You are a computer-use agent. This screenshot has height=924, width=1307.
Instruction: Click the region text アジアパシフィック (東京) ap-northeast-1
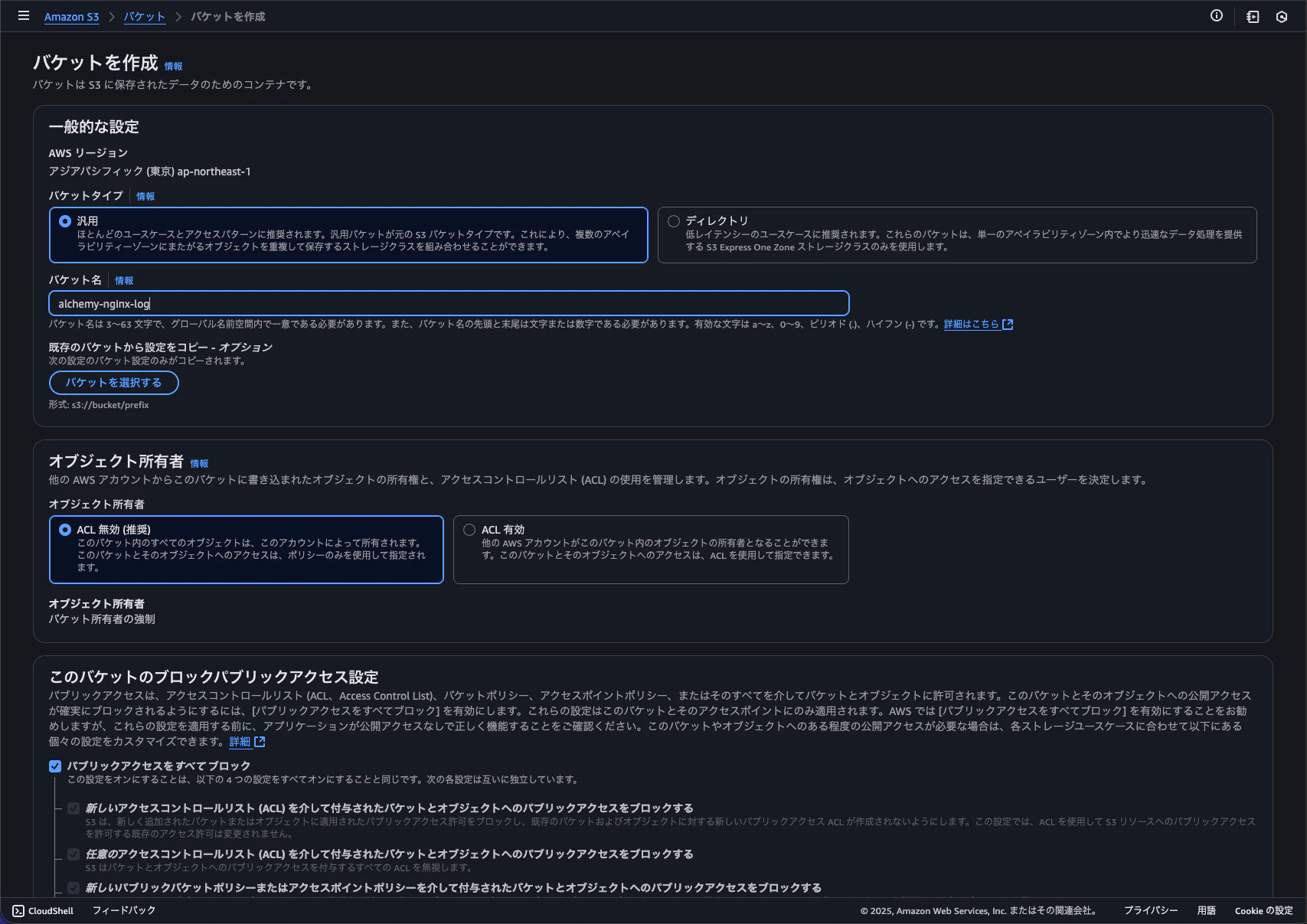pyautogui.click(x=150, y=171)
